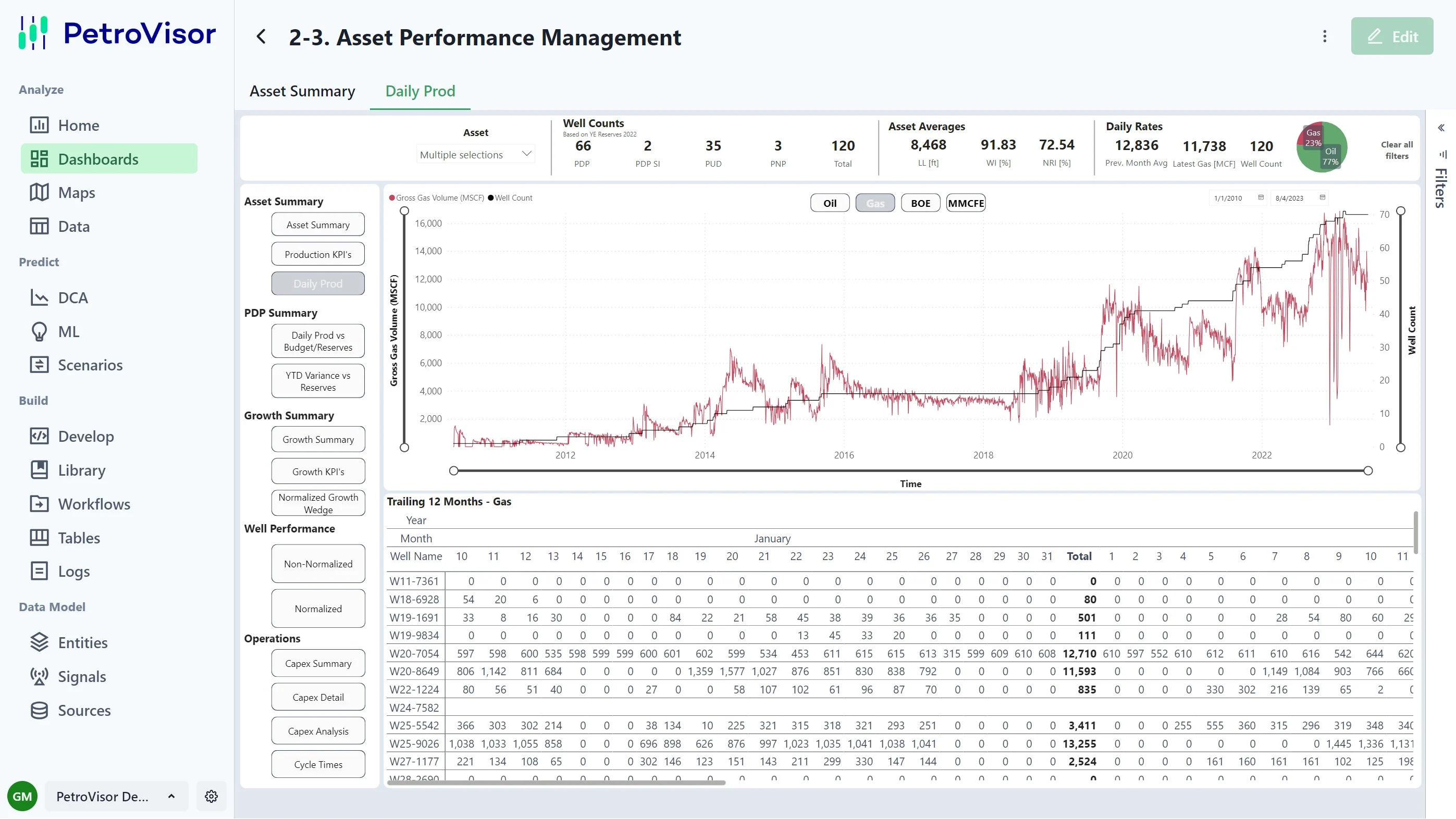This screenshot has height=819, width=1456.
Task: Open the three-dot more options menu
Action: point(1324,37)
